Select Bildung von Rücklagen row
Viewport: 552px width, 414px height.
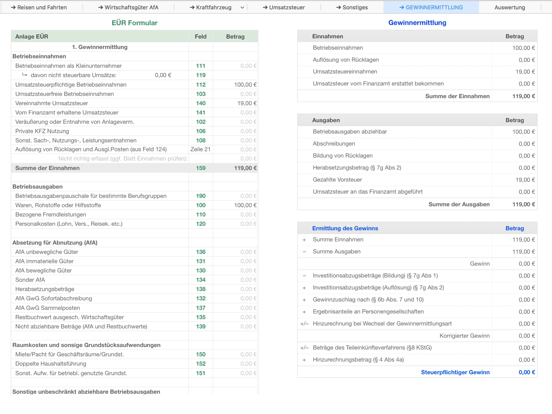417,156
